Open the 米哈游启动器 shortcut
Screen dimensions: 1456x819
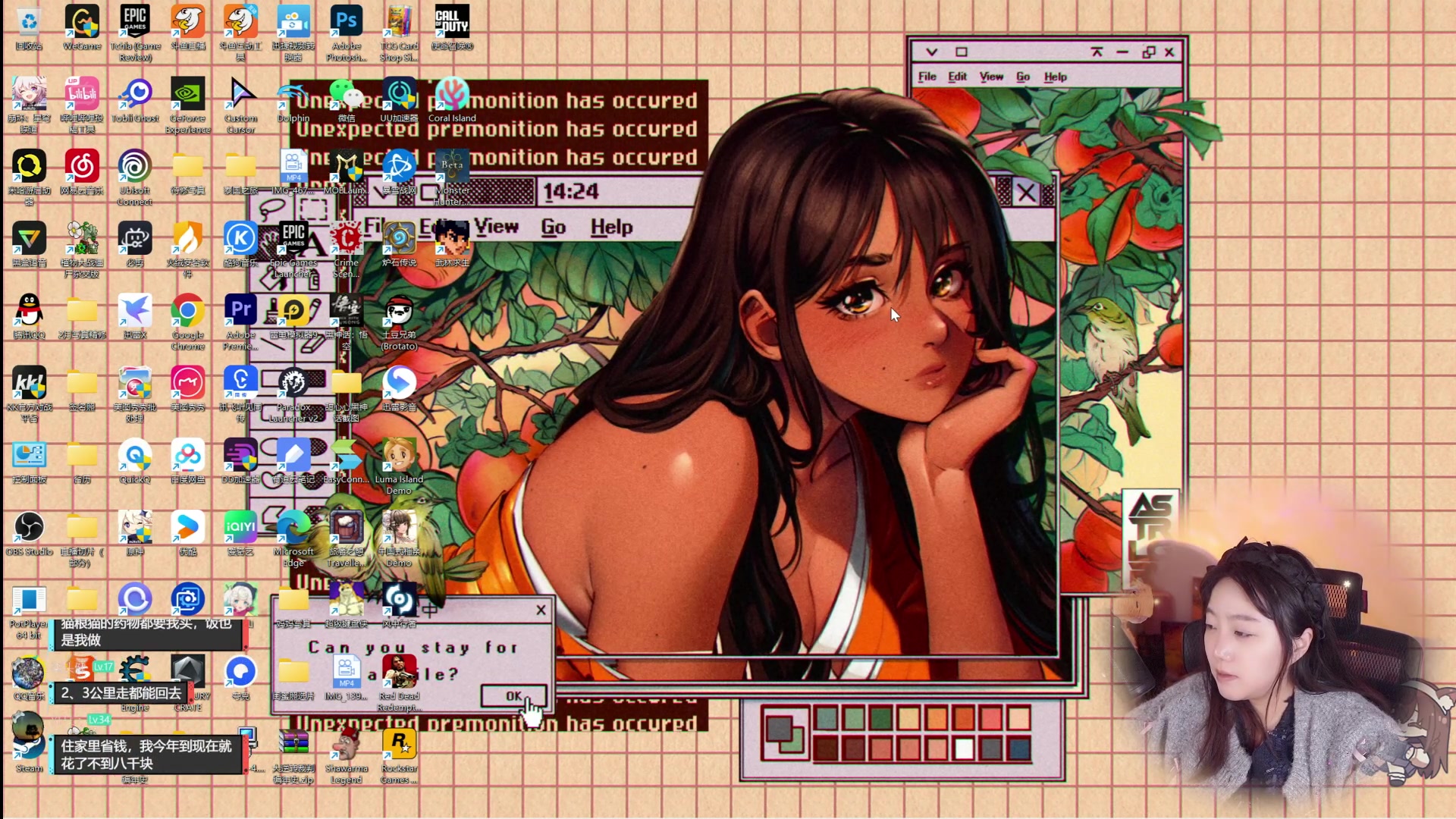(29, 177)
